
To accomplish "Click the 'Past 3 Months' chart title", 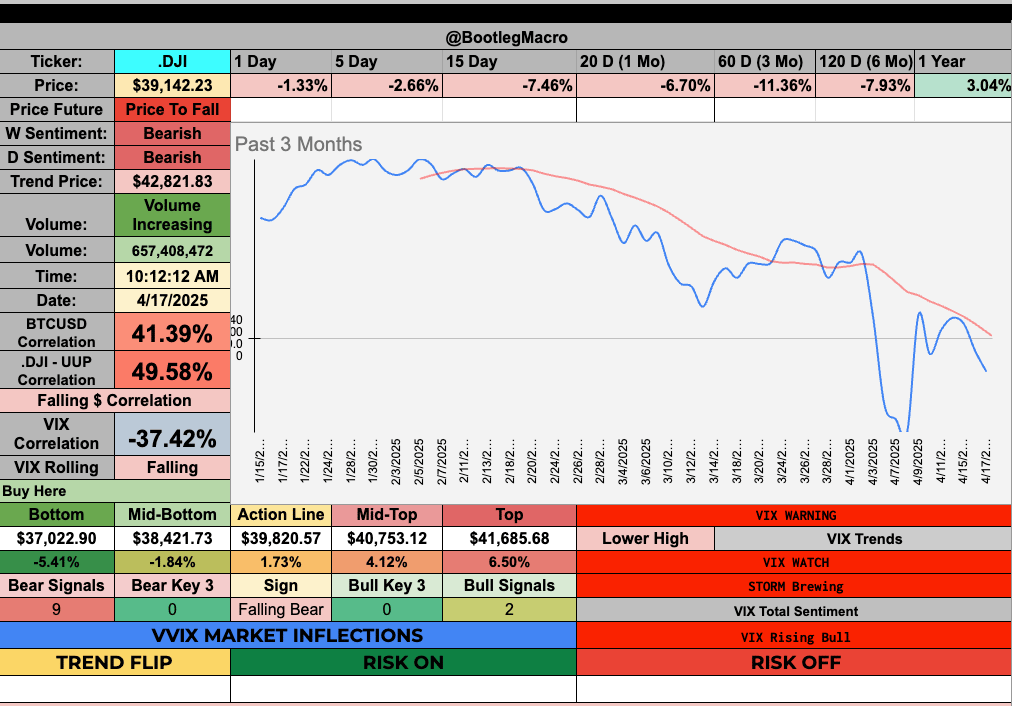I will (298, 144).
